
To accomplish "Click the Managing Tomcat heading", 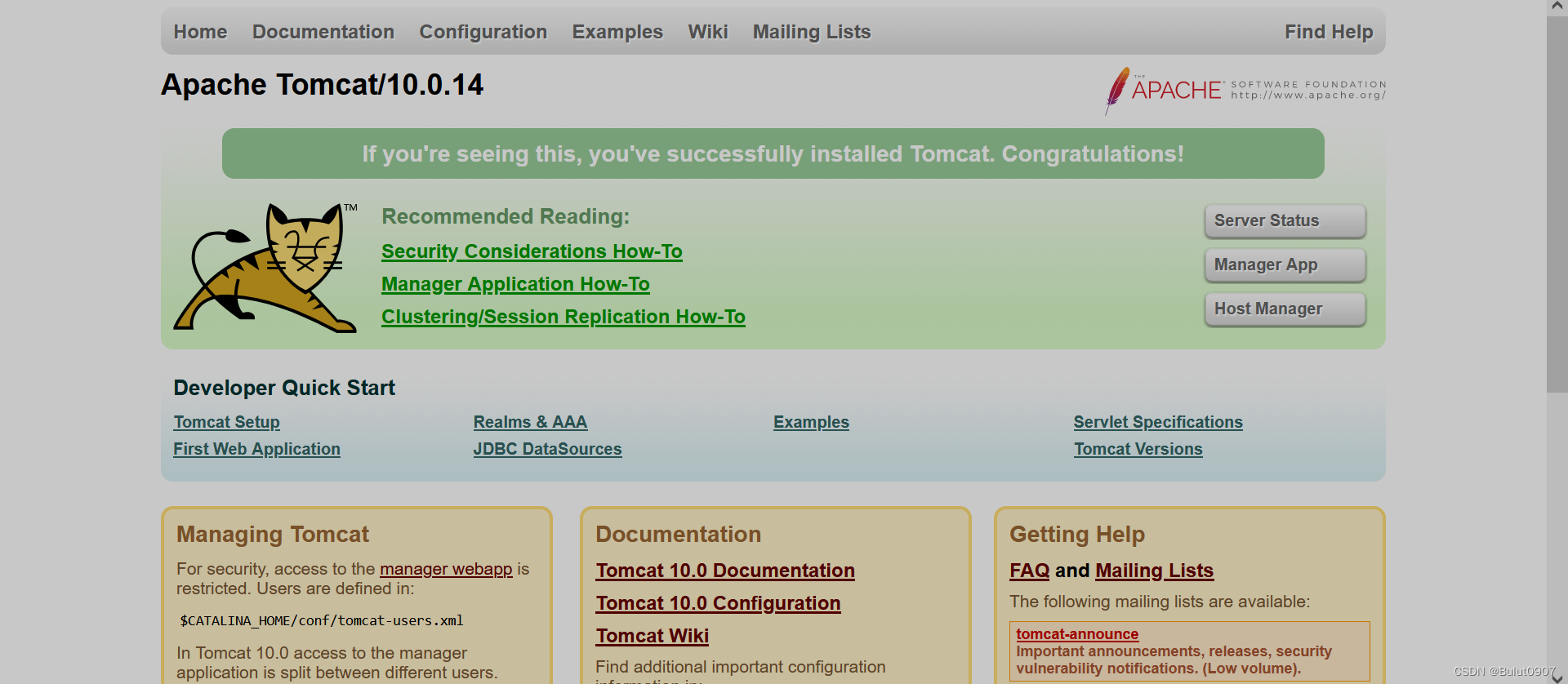I will (x=273, y=535).
